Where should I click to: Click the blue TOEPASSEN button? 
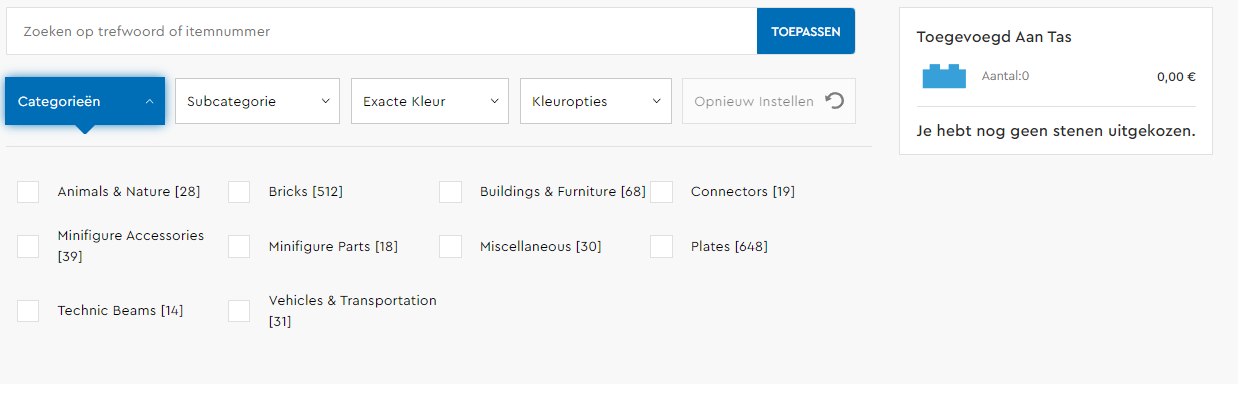click(806, 32)
